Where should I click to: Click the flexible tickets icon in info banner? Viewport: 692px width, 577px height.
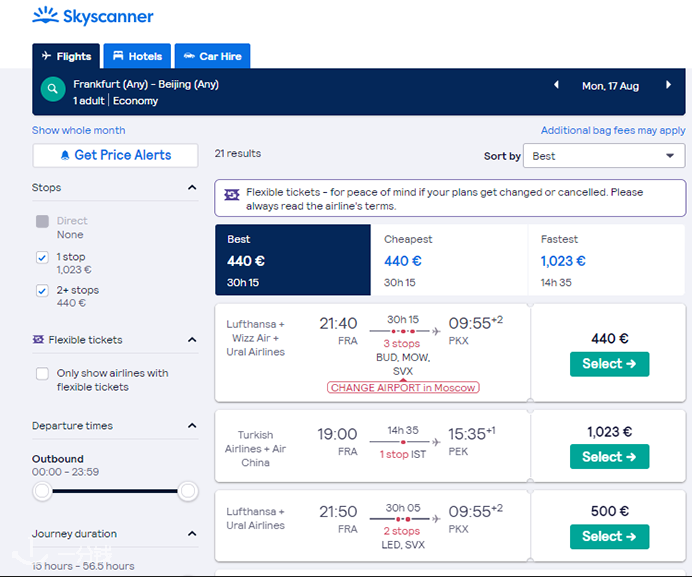(x=232, y=194)
